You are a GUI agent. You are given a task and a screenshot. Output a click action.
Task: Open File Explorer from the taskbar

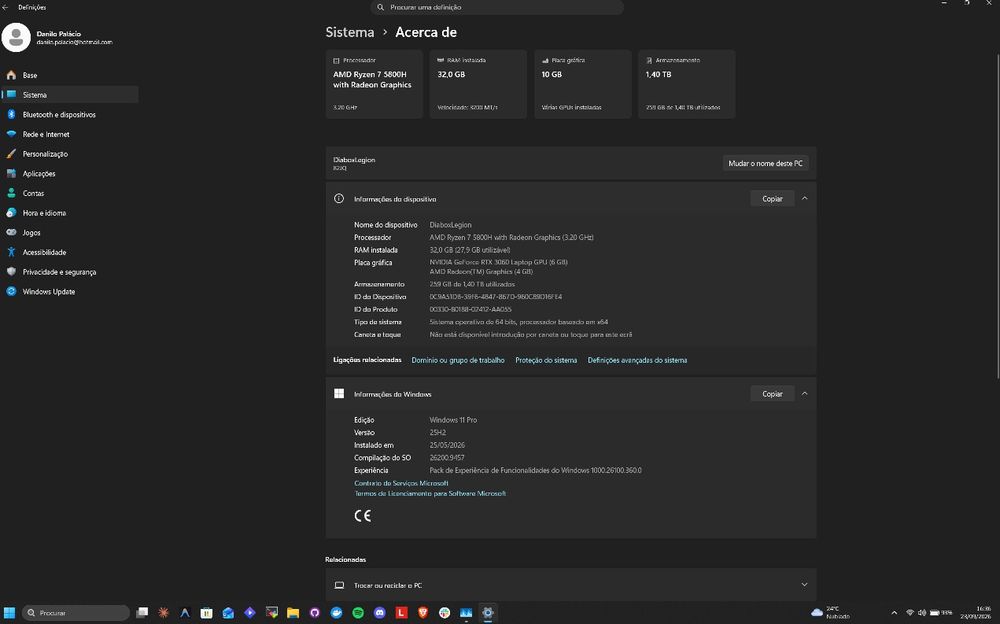click(293, 613)
